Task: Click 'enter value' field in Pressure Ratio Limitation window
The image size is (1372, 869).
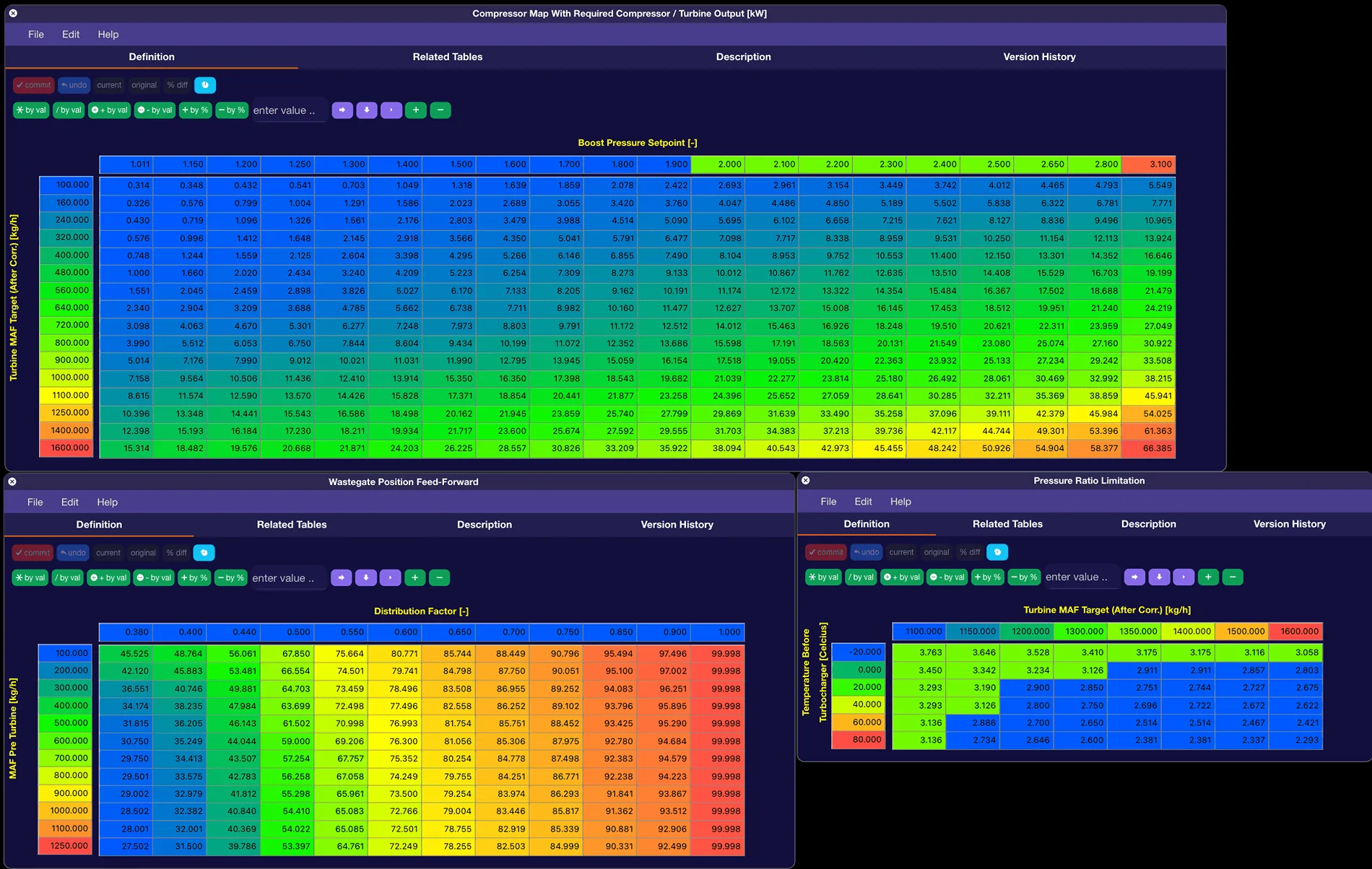Action: [1081, 577]
